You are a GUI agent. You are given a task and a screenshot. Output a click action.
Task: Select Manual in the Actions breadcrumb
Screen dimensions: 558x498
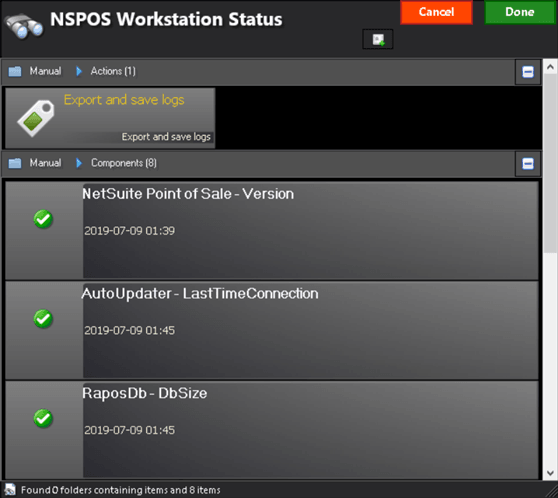point(45,71)
